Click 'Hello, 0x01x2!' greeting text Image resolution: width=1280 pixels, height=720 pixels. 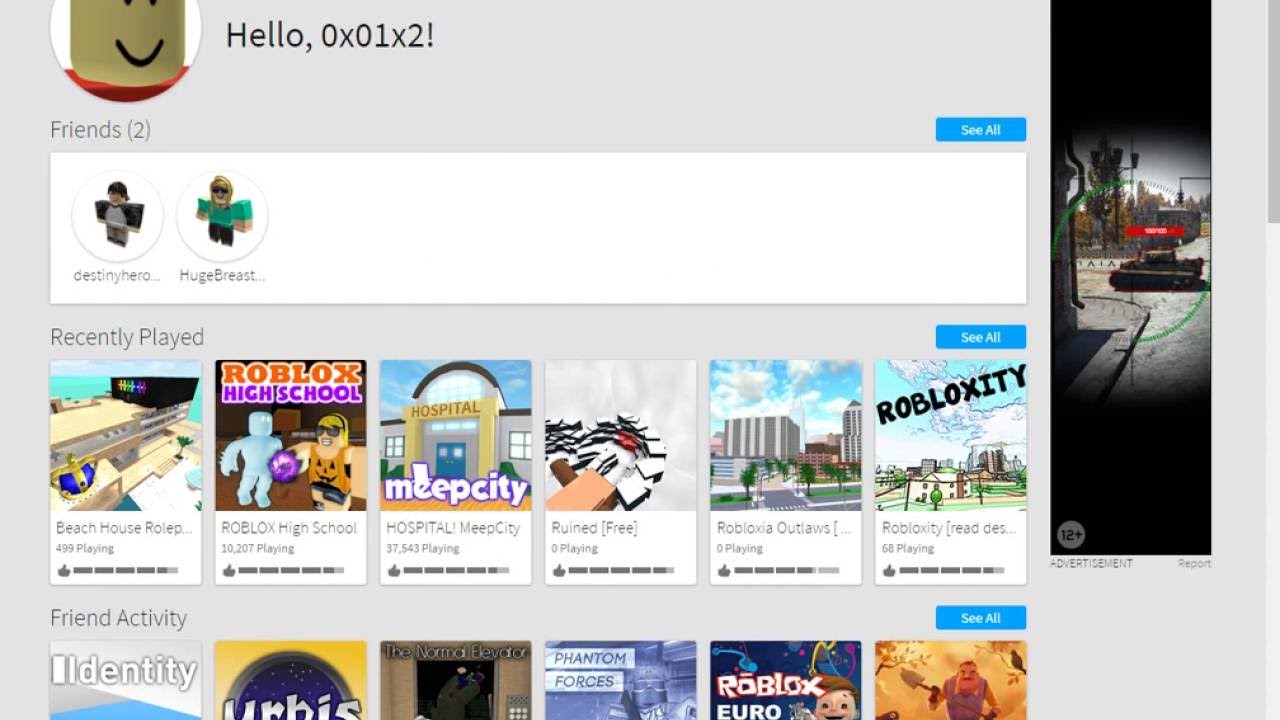click(330, 35)
